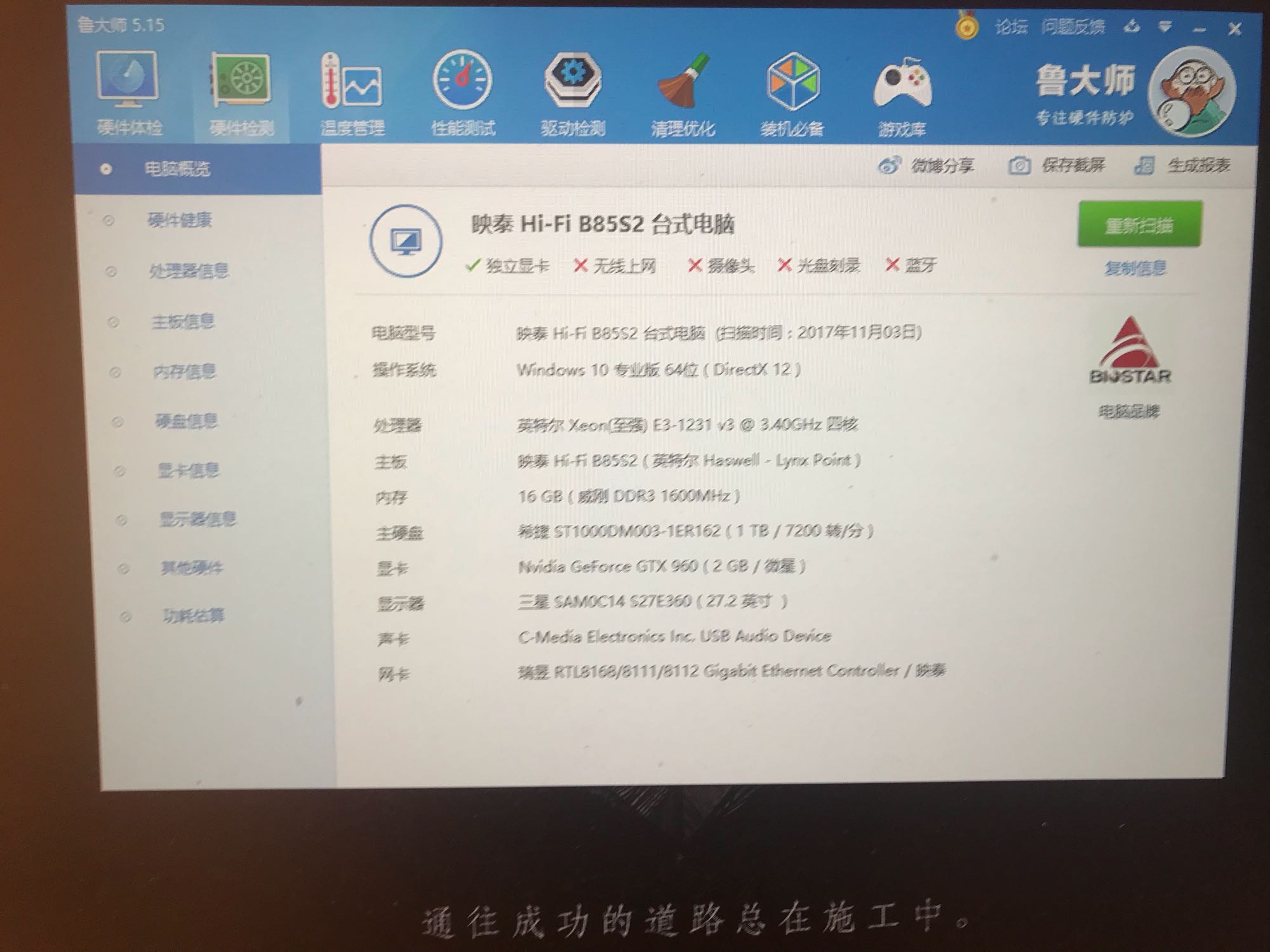Click 保存截屏 save screenshot text
Image resolution: width=1270 pixels, height=952 pixels.
[1073, 165]
